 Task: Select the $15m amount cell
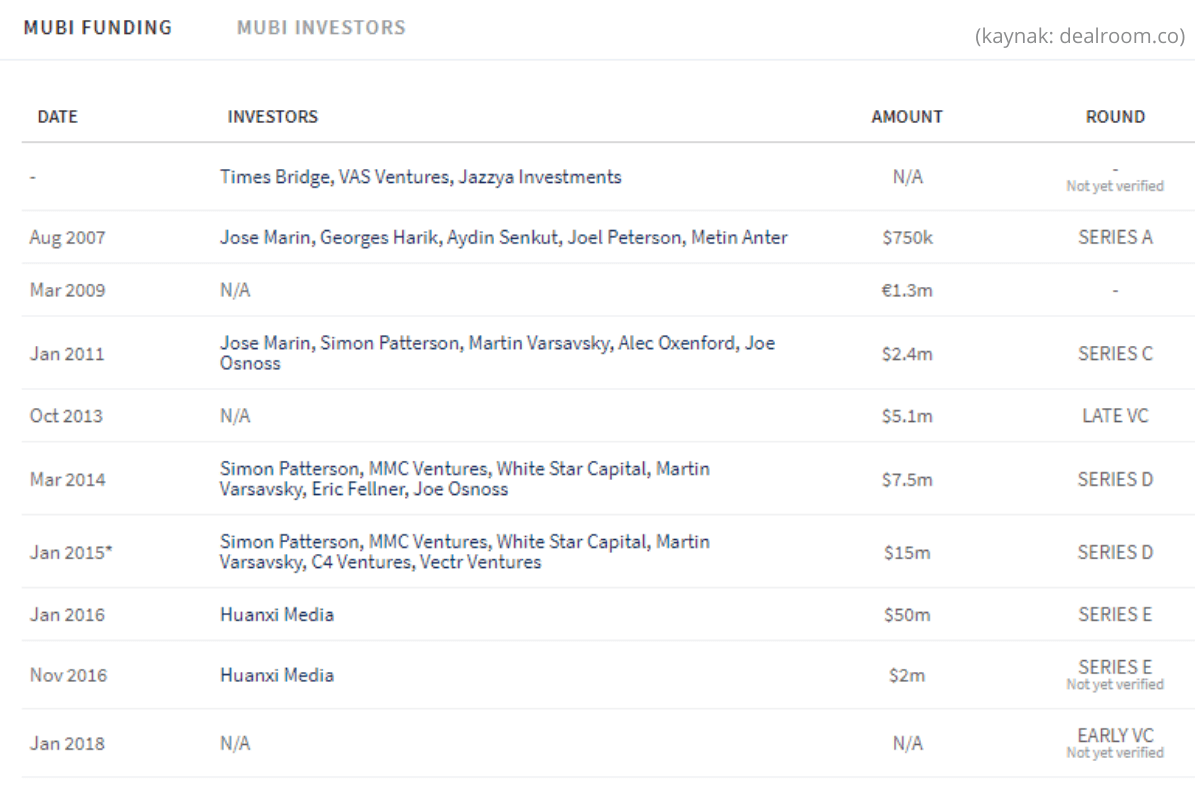907,552
